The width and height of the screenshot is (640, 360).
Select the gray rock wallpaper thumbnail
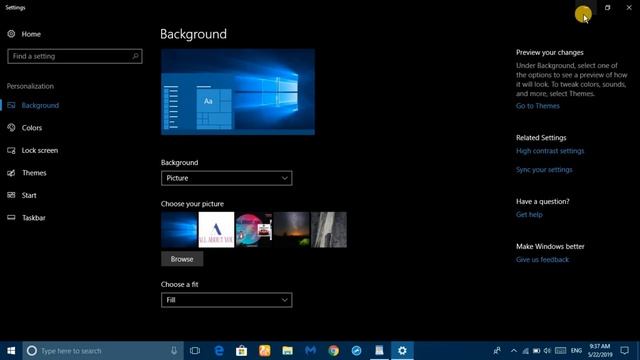(x=329, y=229)
